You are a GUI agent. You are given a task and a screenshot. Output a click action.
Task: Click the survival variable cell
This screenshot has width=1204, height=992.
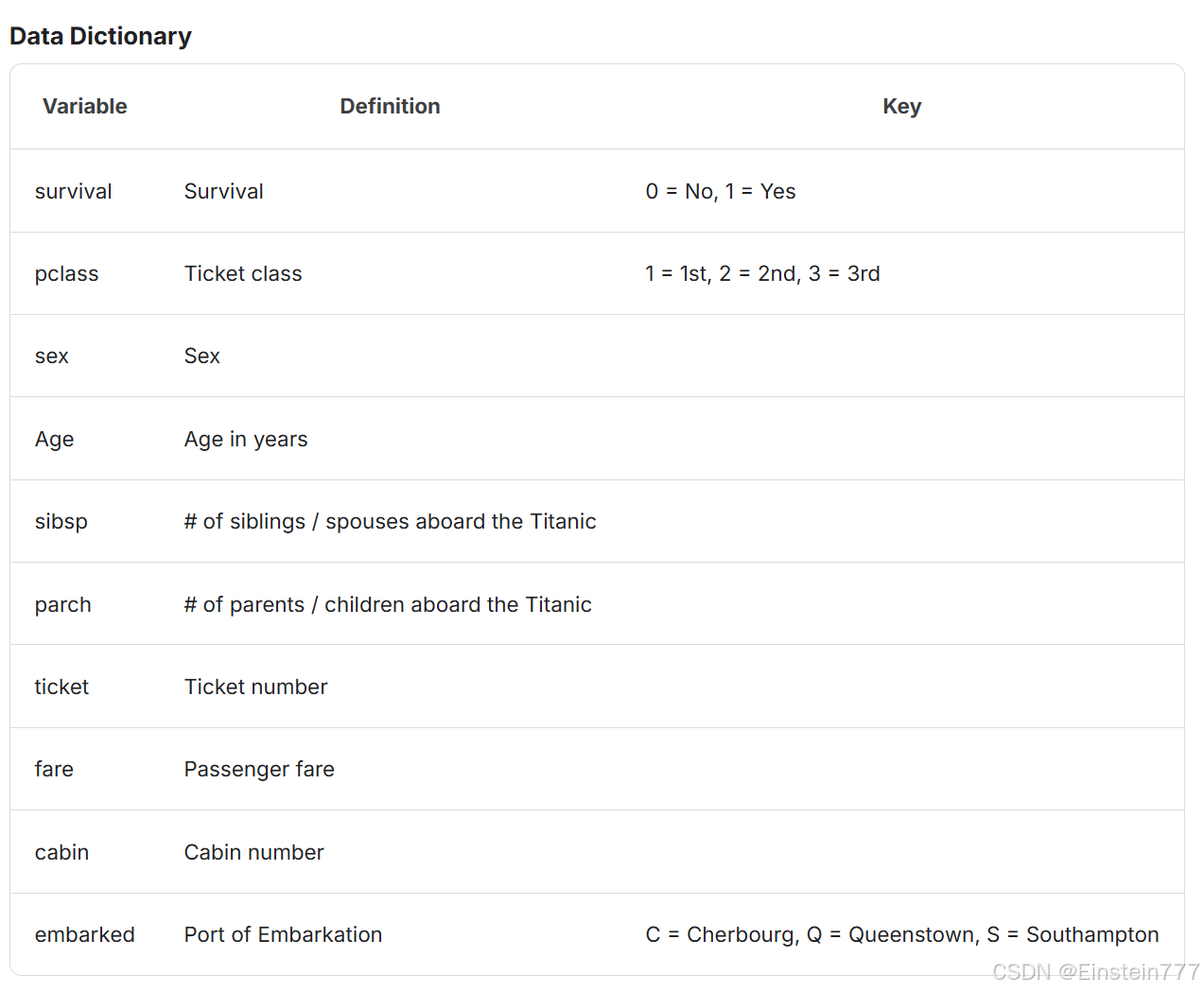pyautogui.click(x=74, y=191)
